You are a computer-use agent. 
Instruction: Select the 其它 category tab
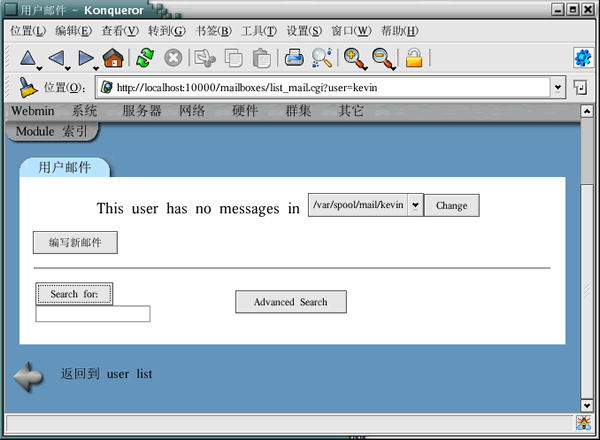pos(351,111)
